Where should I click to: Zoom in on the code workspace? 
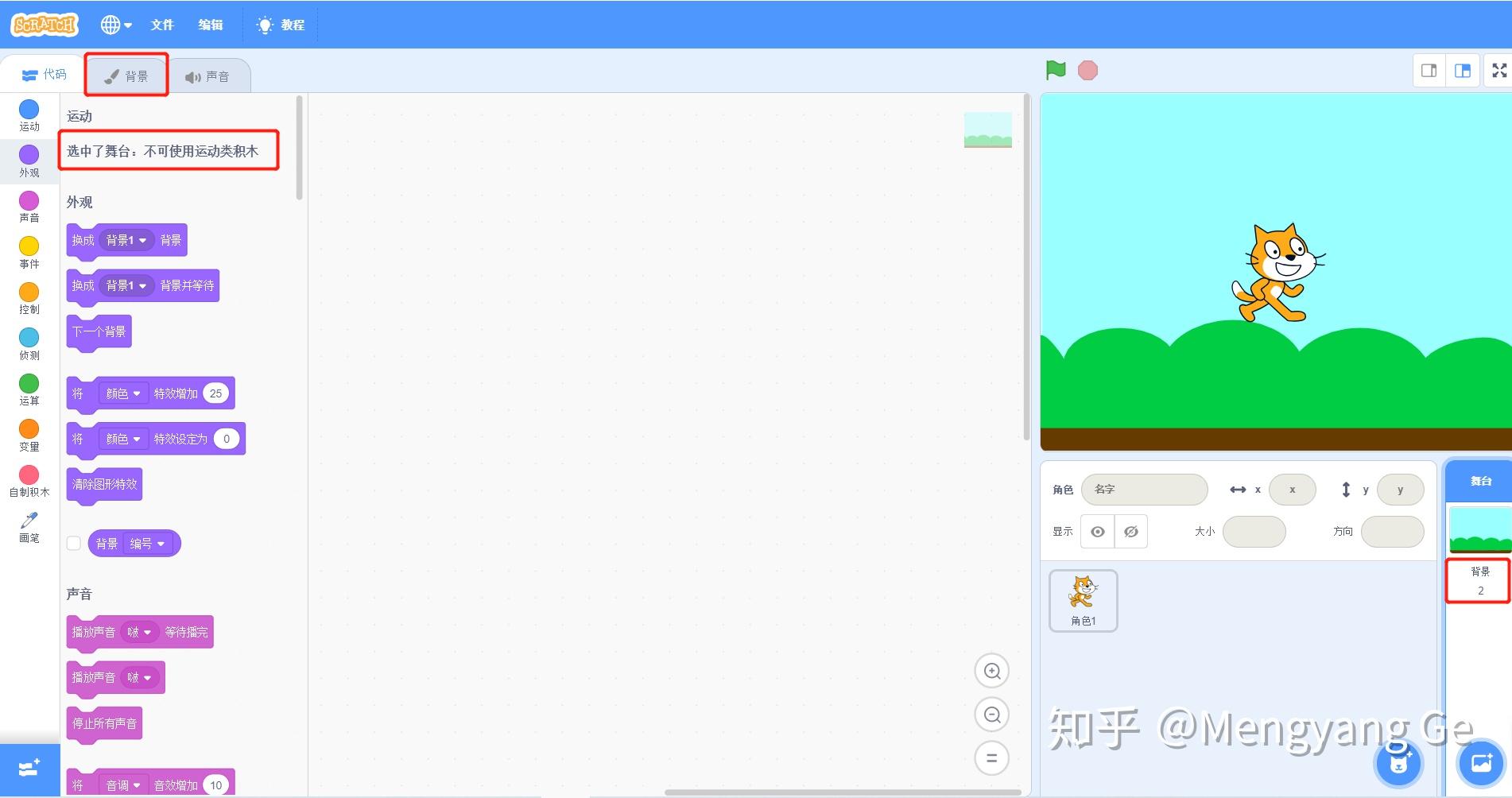tap(992, 671)
